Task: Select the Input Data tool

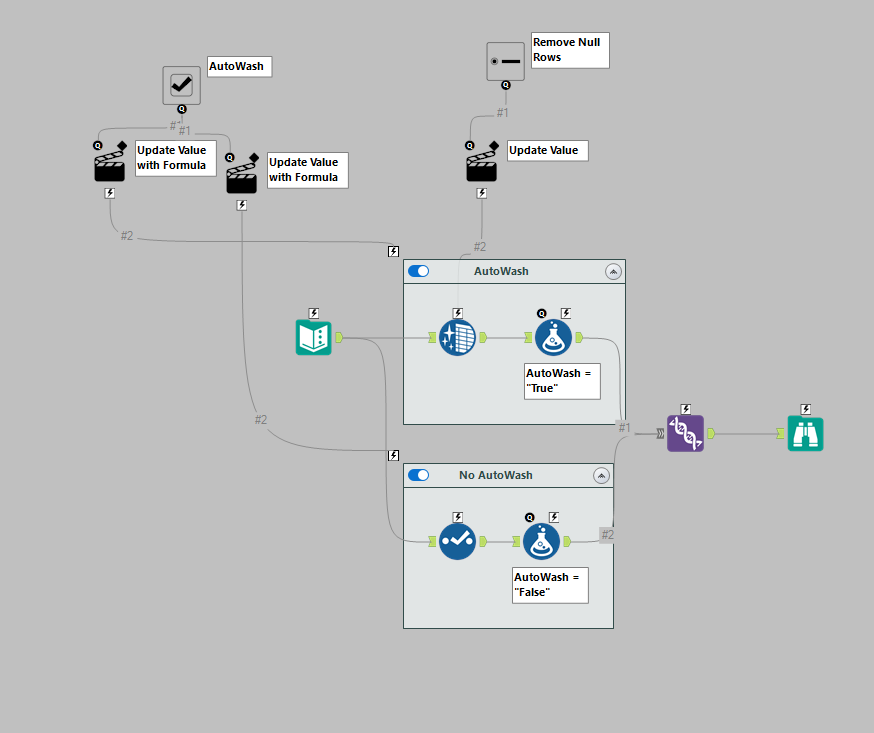Action: pyautogui.click(x=313, y=337)
